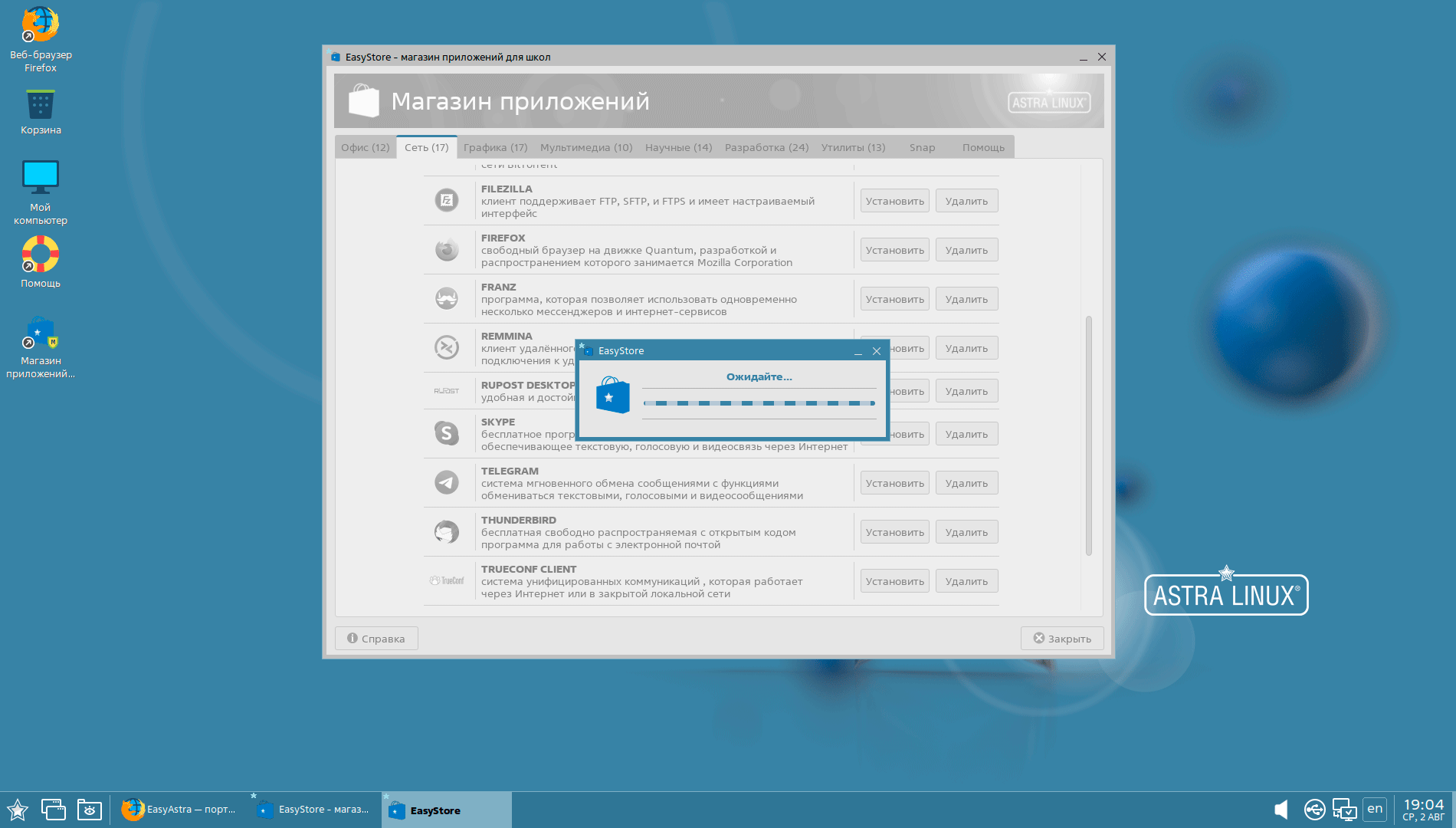Click the show desktop windows taskbar icon
This screenshot has width=1456, height=828.
[x=54, y=810]
